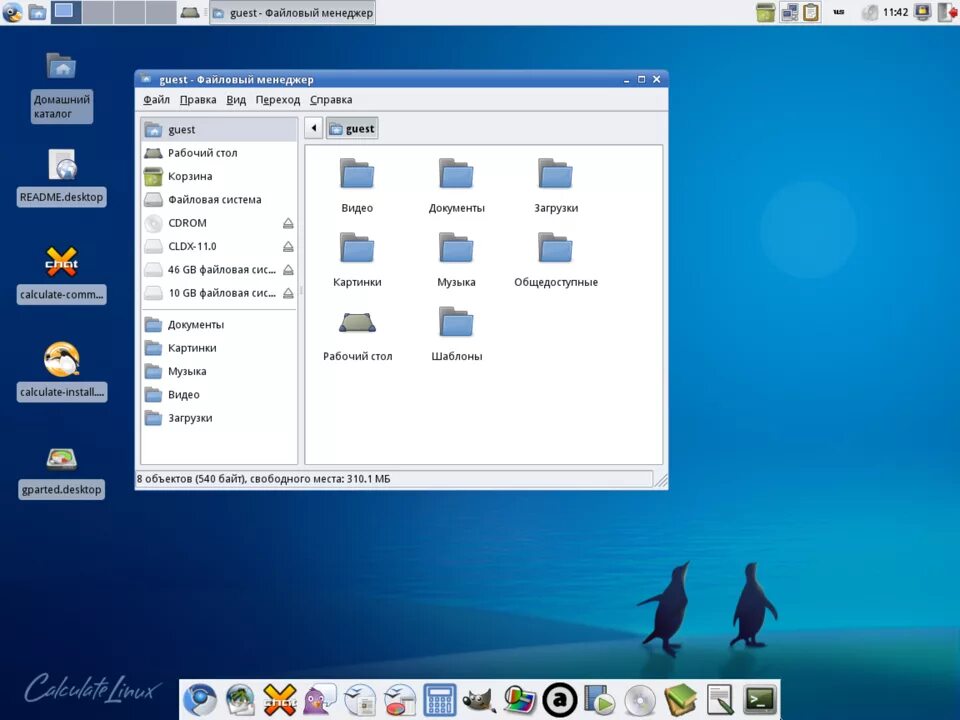The width and height of the screenshot is (960, 720).
Task: Select the Видео folder in main pane
Action: [357, 186]
